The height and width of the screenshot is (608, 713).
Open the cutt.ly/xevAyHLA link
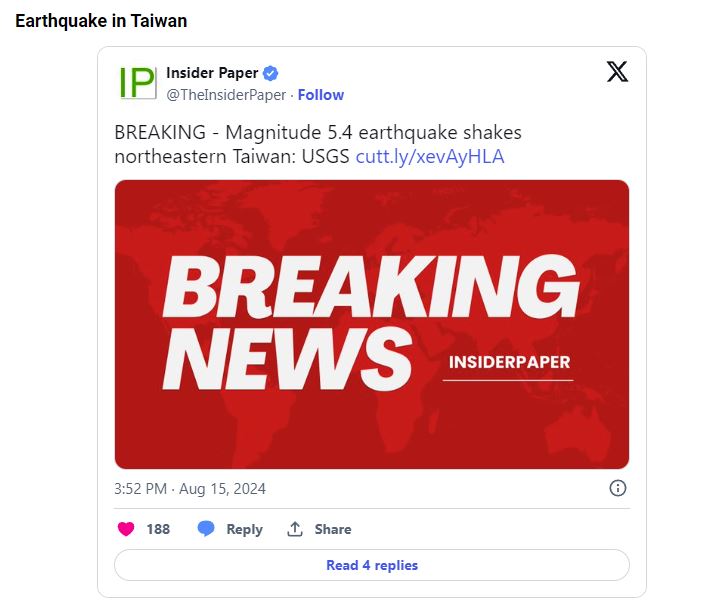point(430,156)
